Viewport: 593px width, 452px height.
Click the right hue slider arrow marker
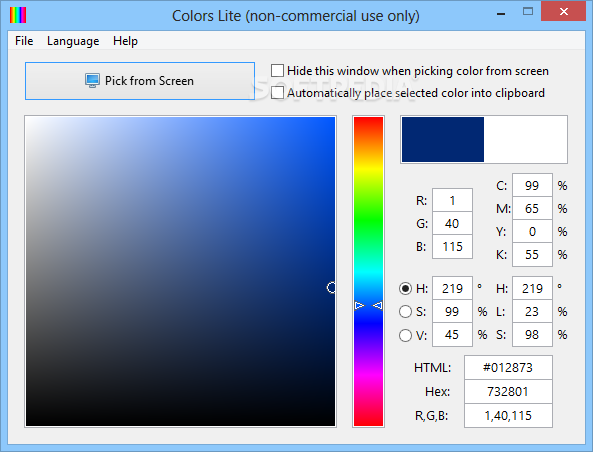click(x=377, y=305)
